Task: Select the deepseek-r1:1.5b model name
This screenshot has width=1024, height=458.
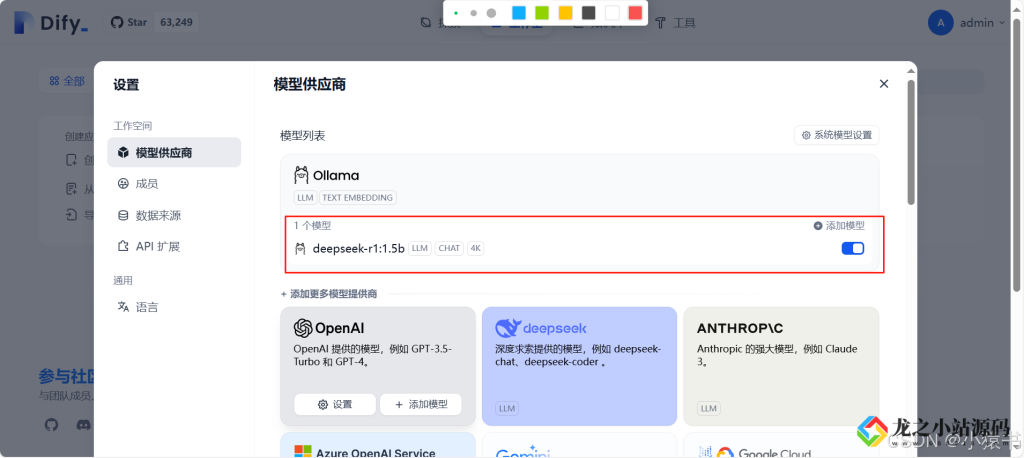Action: click(x=359, y=248)
